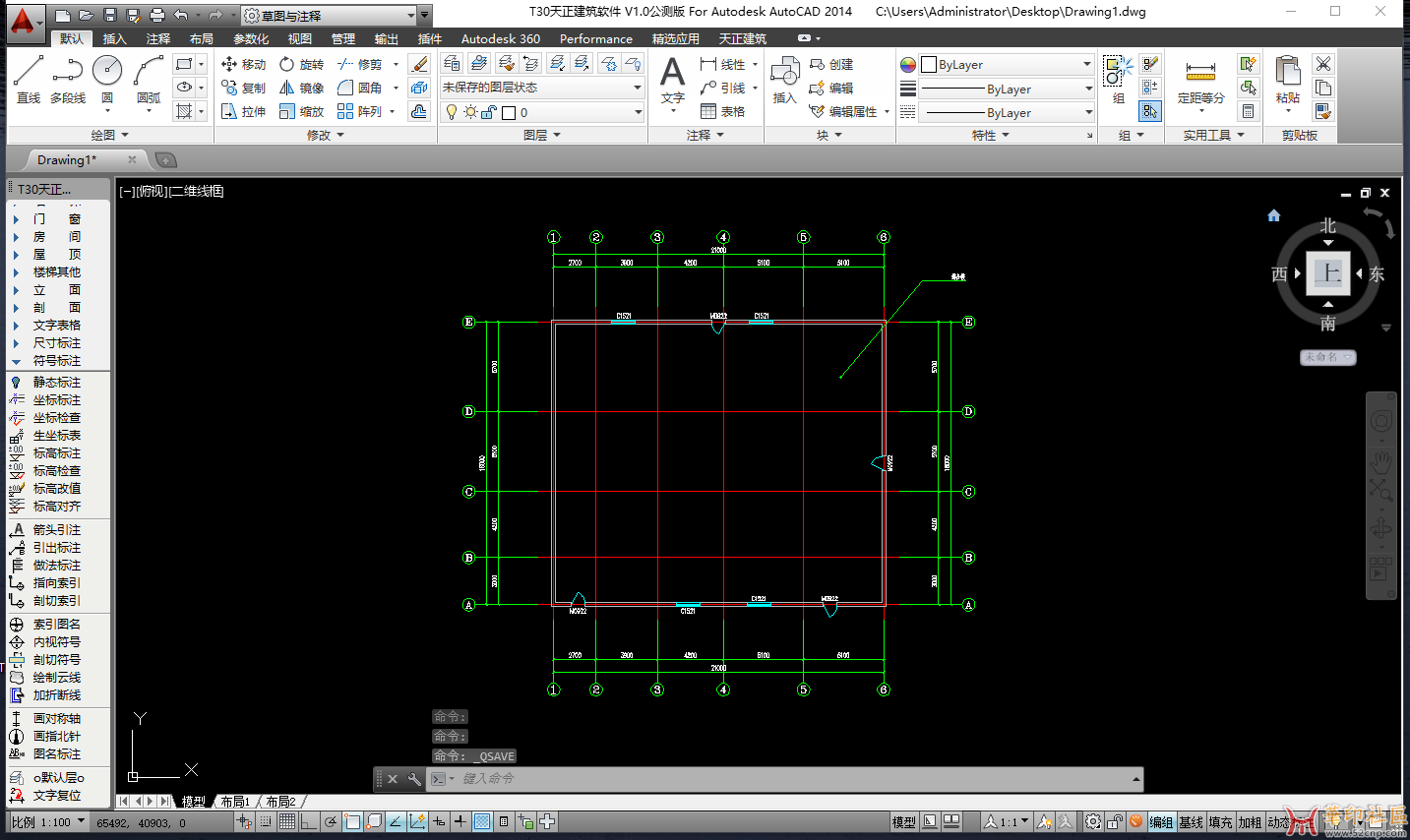Click the 复制 (Copy) tool
This screenshot has width=1410, height=840.
pos(244,88)
